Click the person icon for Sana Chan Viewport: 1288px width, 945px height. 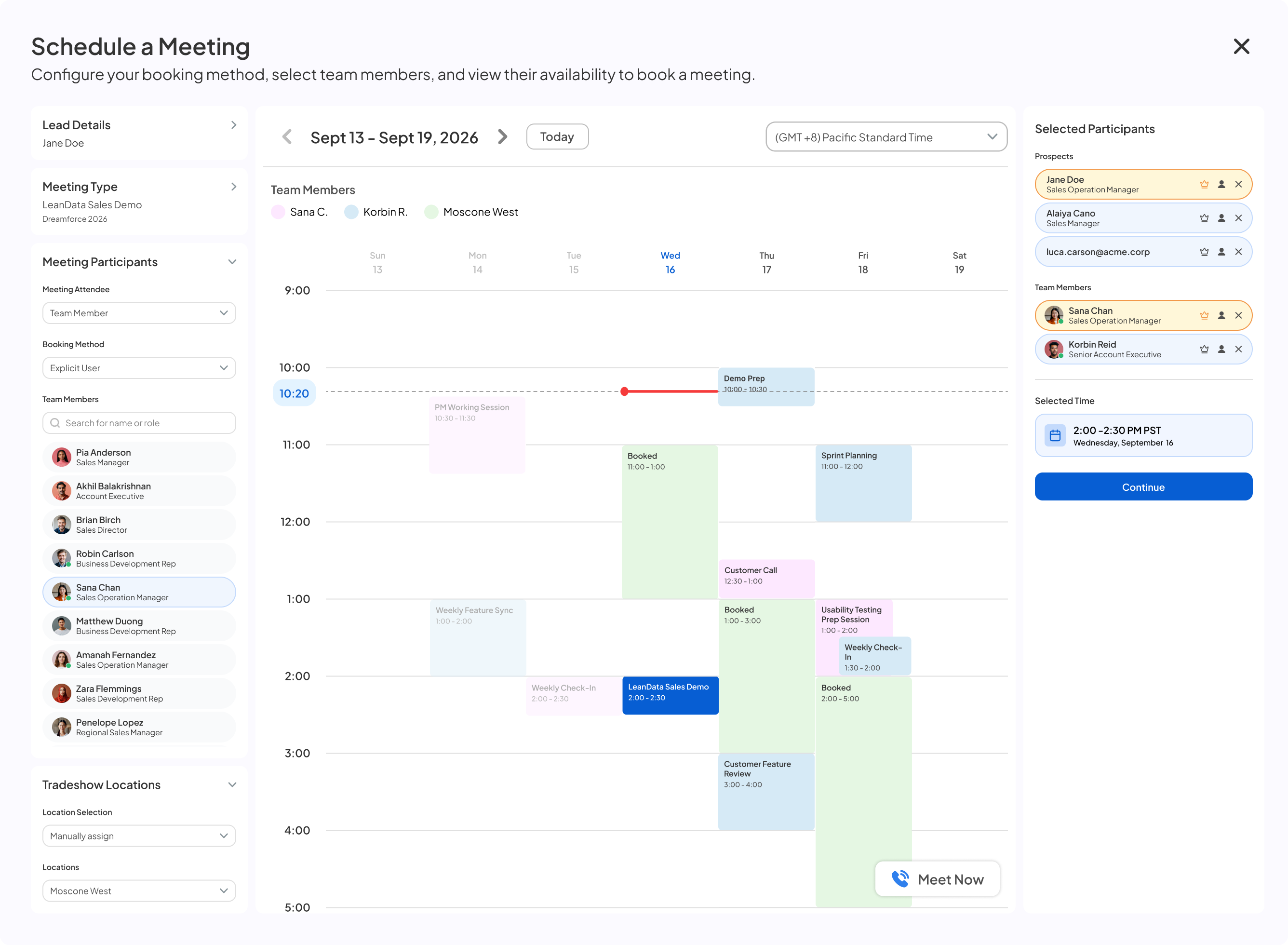click(x=1221, y=315)
